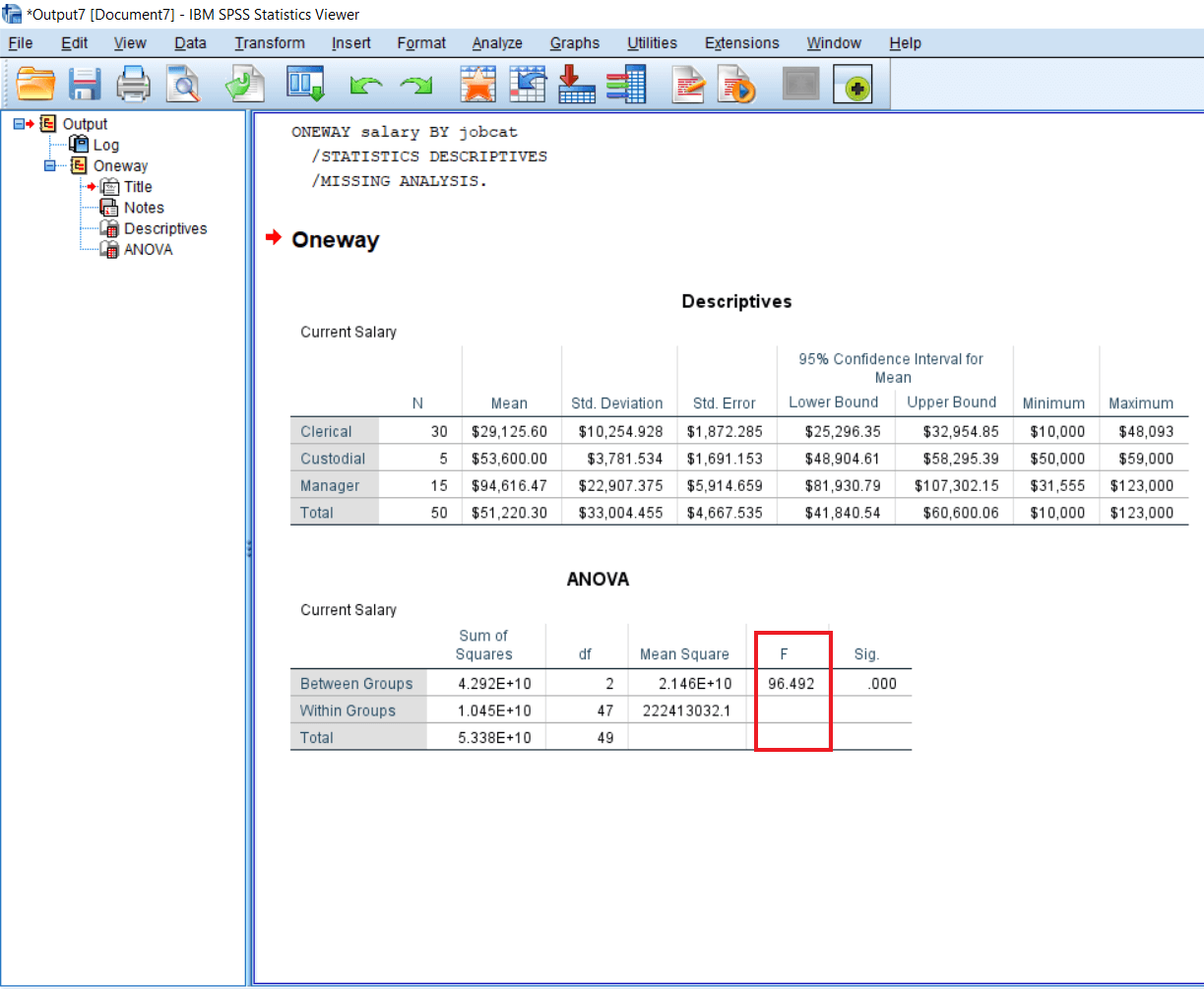Print the output with the printer icon
This screenshot has height=989, width=1204.
[134, 85]
